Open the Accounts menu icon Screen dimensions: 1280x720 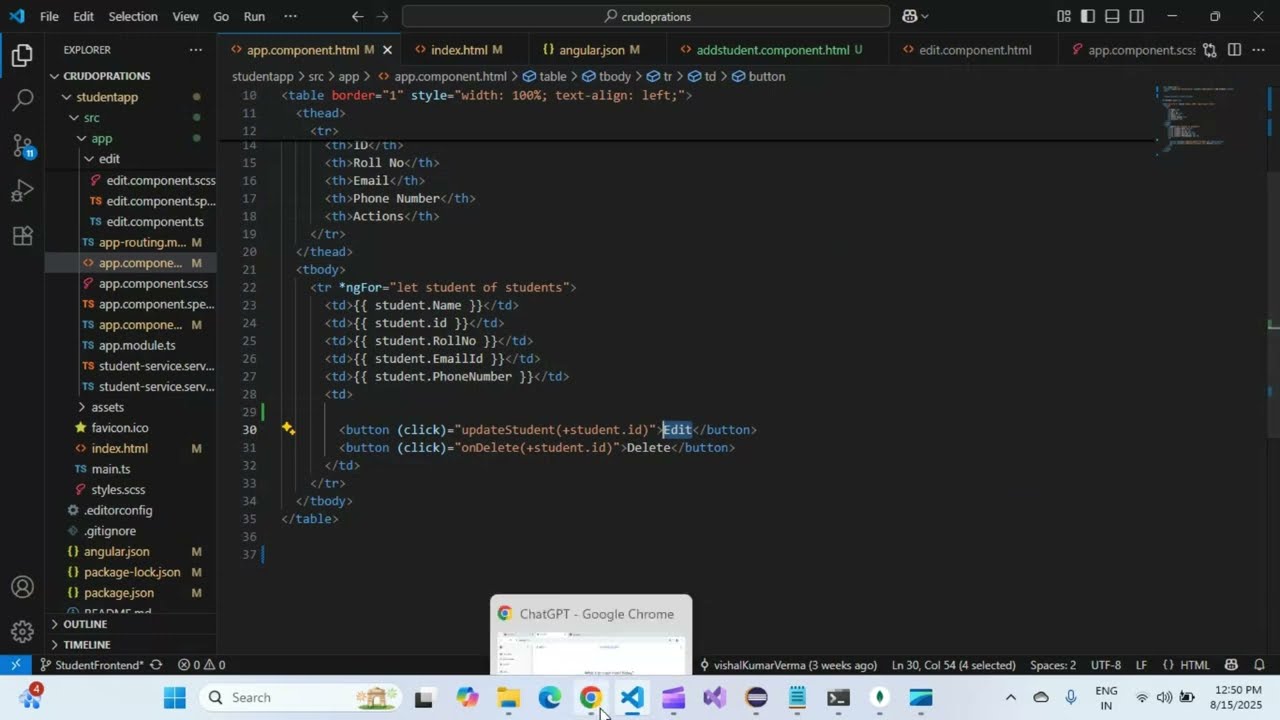pos(22,587)
